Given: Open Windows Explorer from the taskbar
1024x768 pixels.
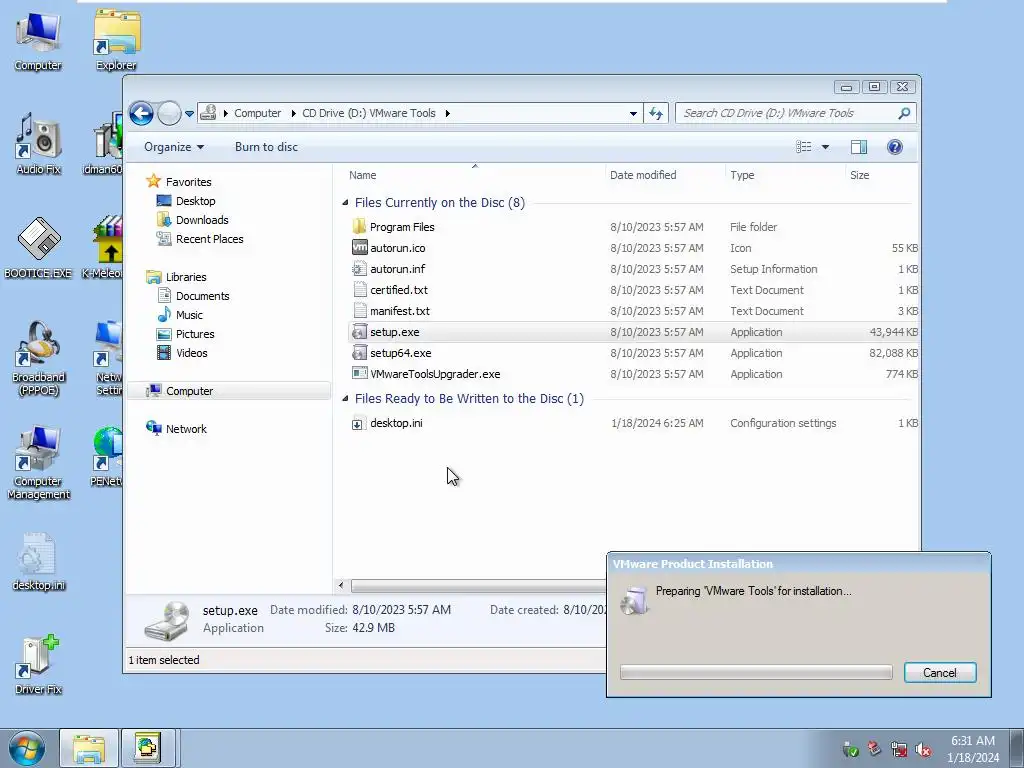Looking at the screenshot, I should (89, 748).
